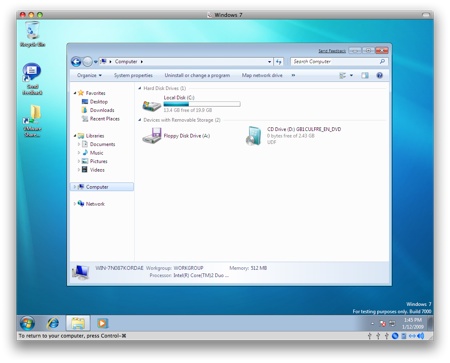Select the Floppy Disk Drive (A:) icon
This screenshot has width=450, height=363.
tap(152, 136)
